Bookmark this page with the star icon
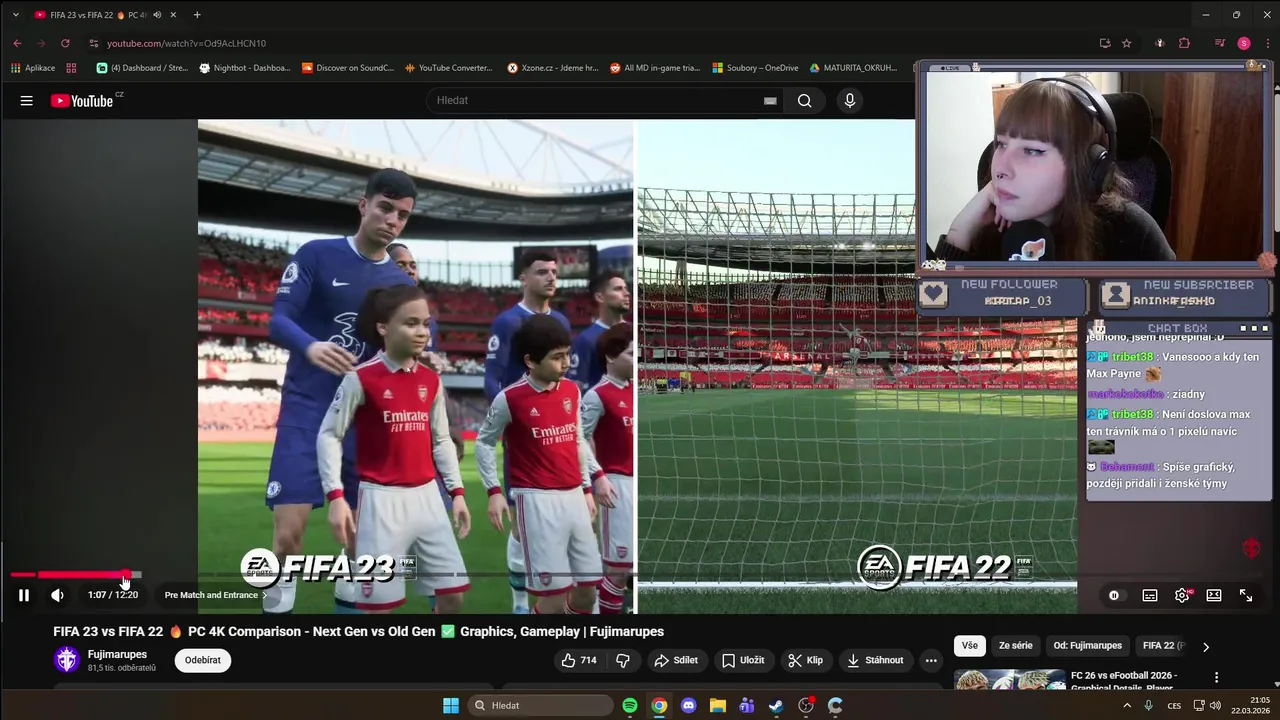 1127,43
